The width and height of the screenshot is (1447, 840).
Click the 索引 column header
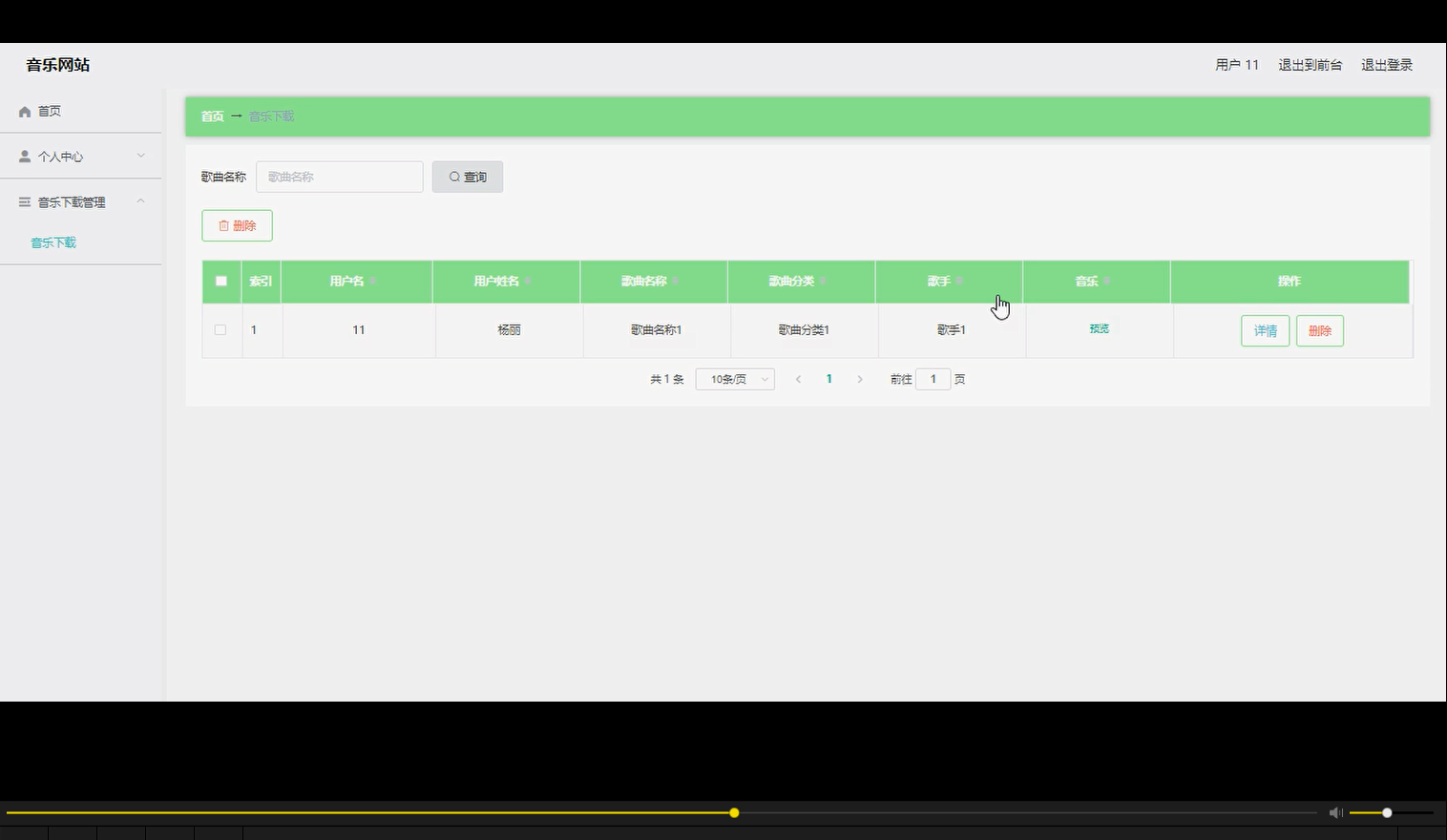(261, 282)
